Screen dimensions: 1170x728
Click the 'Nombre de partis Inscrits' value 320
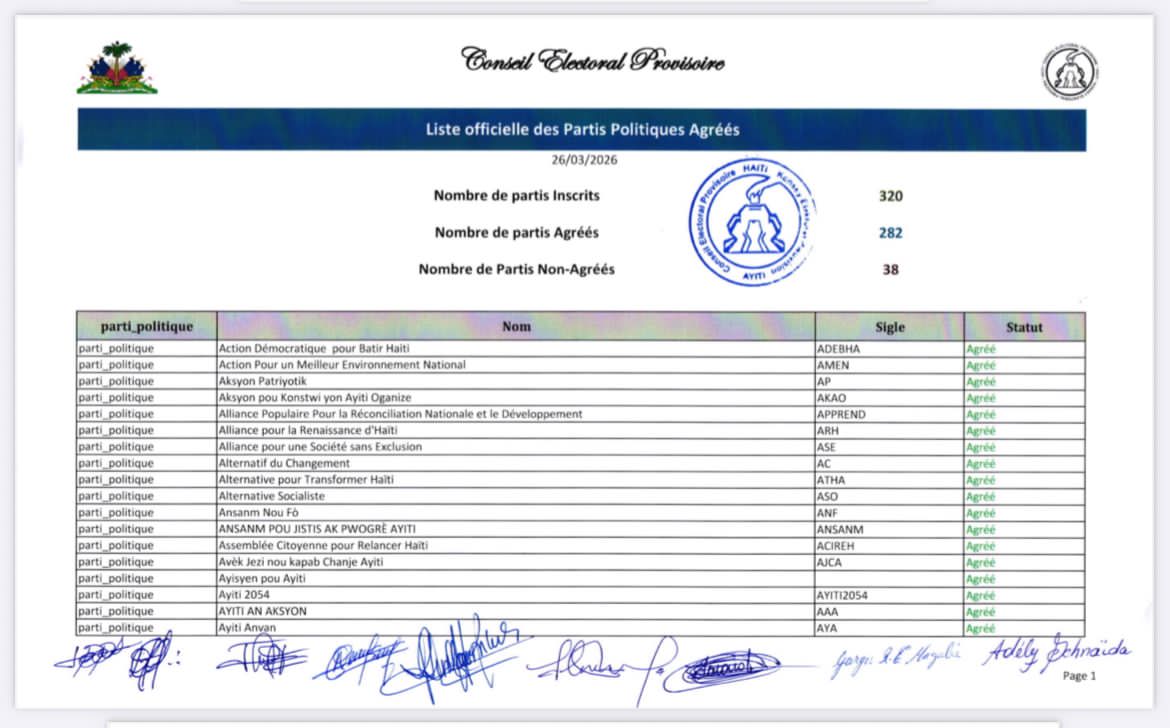890,196
